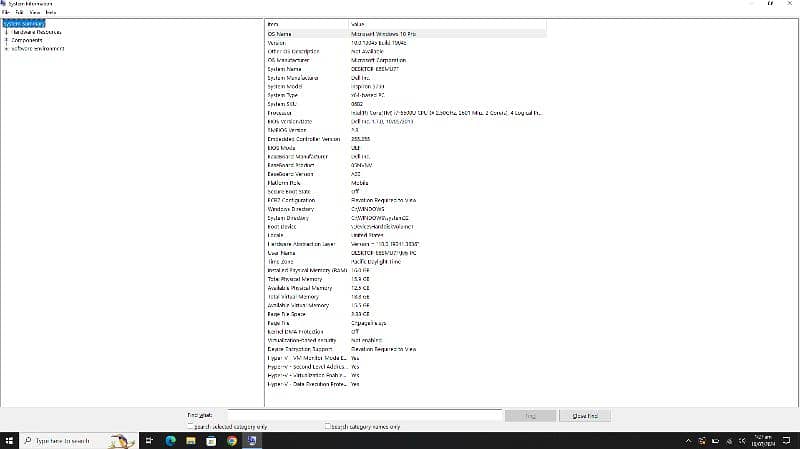Click the System Information taskbar icon
Screen dimensions: 800x449
click(254, 440)
